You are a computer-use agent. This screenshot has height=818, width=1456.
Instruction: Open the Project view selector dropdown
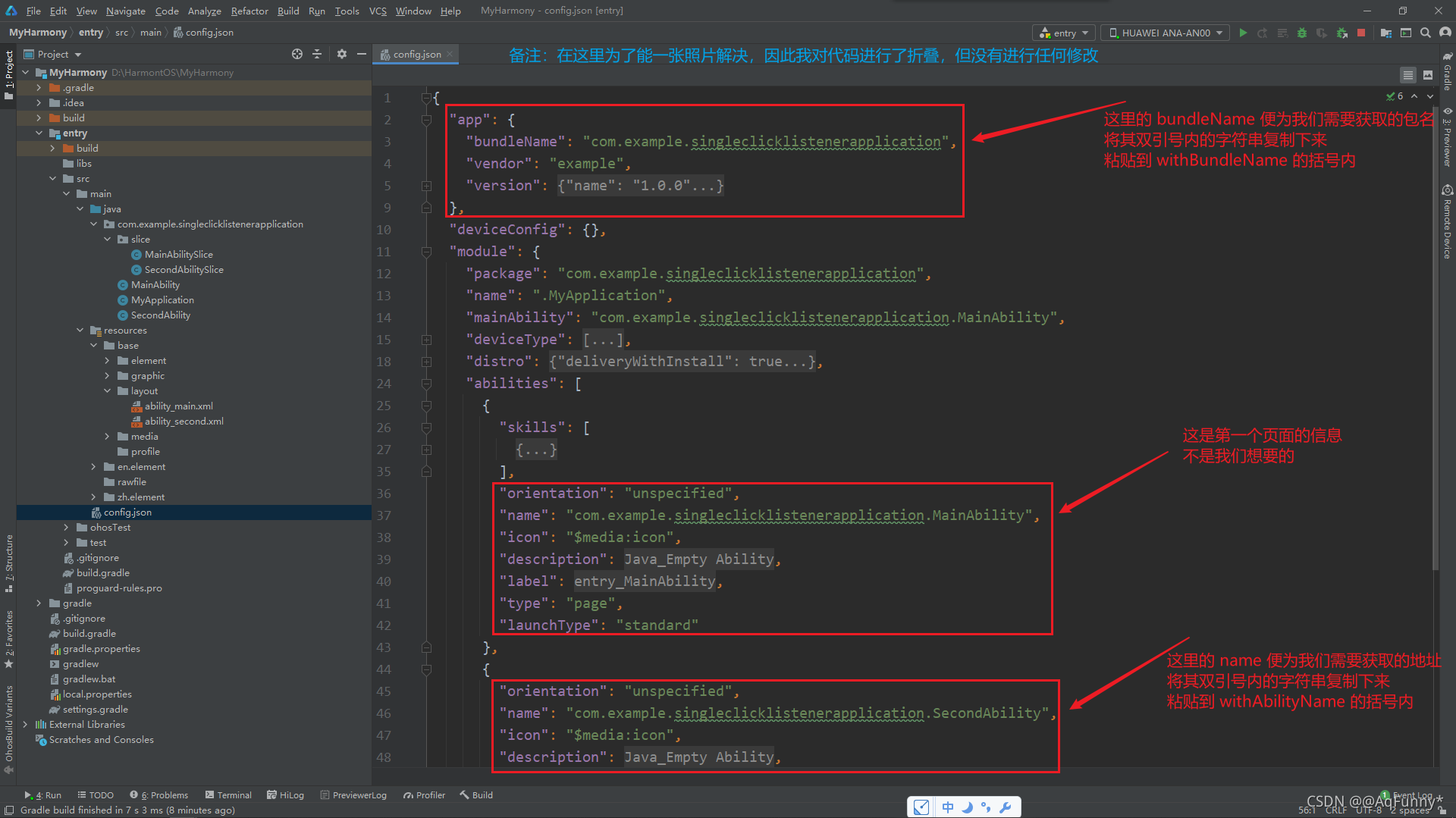coord(53,54)
